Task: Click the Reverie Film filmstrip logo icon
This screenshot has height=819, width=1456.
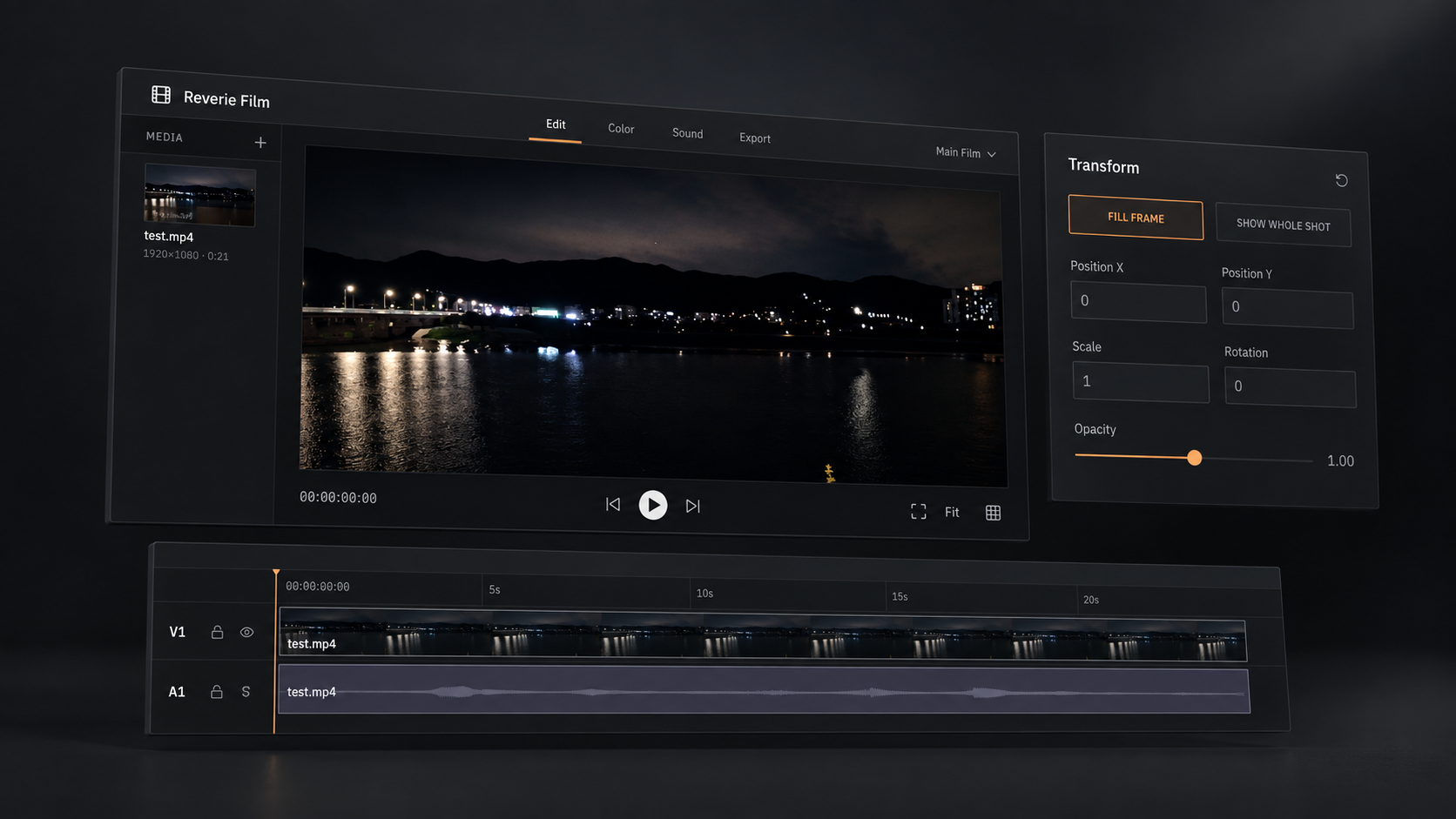Action: coord(161,94)
